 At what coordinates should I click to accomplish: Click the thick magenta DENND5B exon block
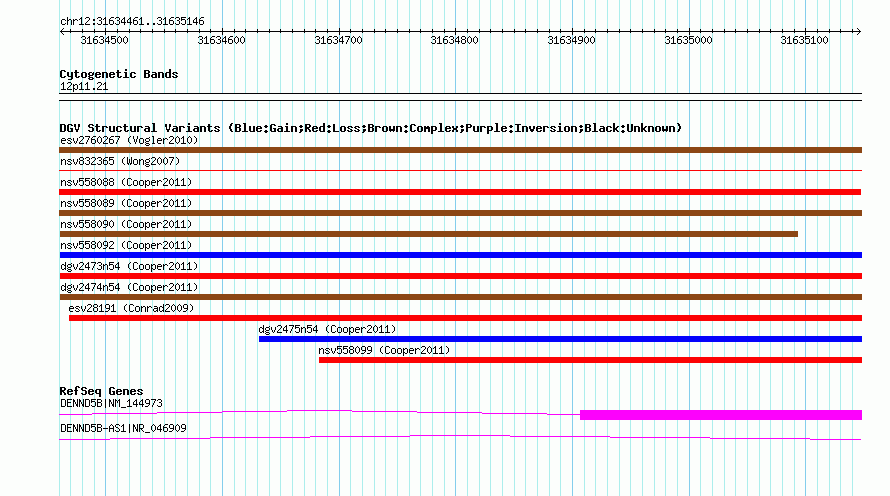click(721, 415)
